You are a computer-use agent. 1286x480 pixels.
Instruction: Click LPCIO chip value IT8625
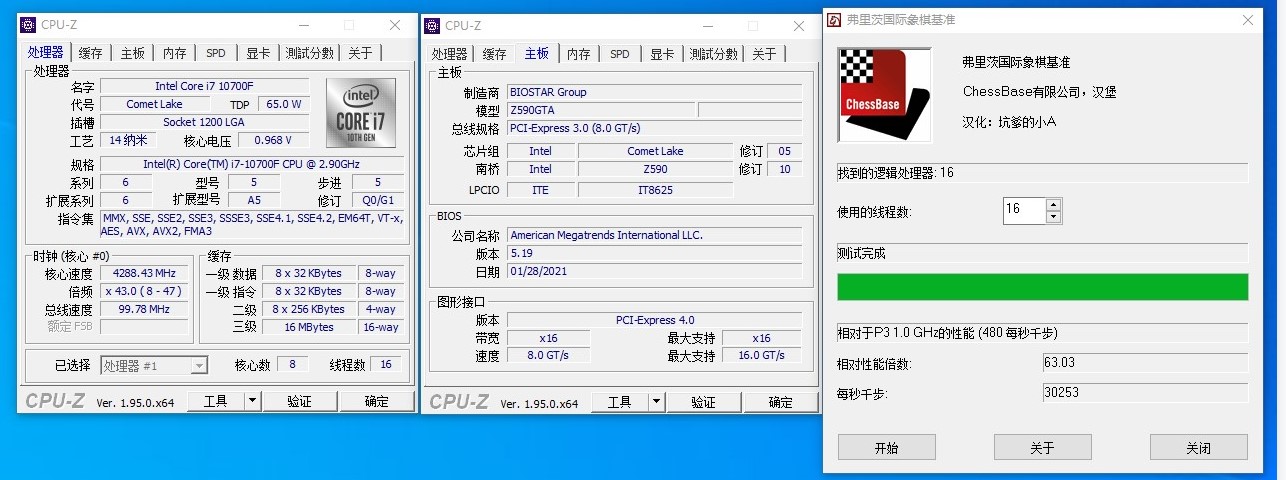click(655, 189)
